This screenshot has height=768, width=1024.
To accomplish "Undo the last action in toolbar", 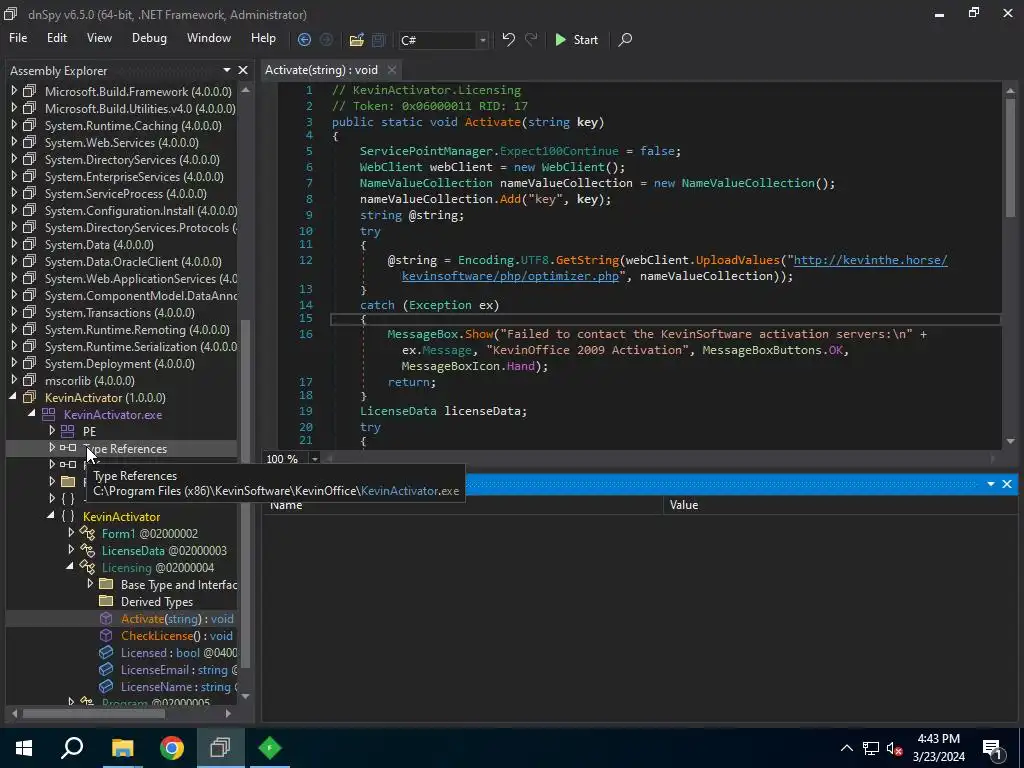I will point(509,39).
